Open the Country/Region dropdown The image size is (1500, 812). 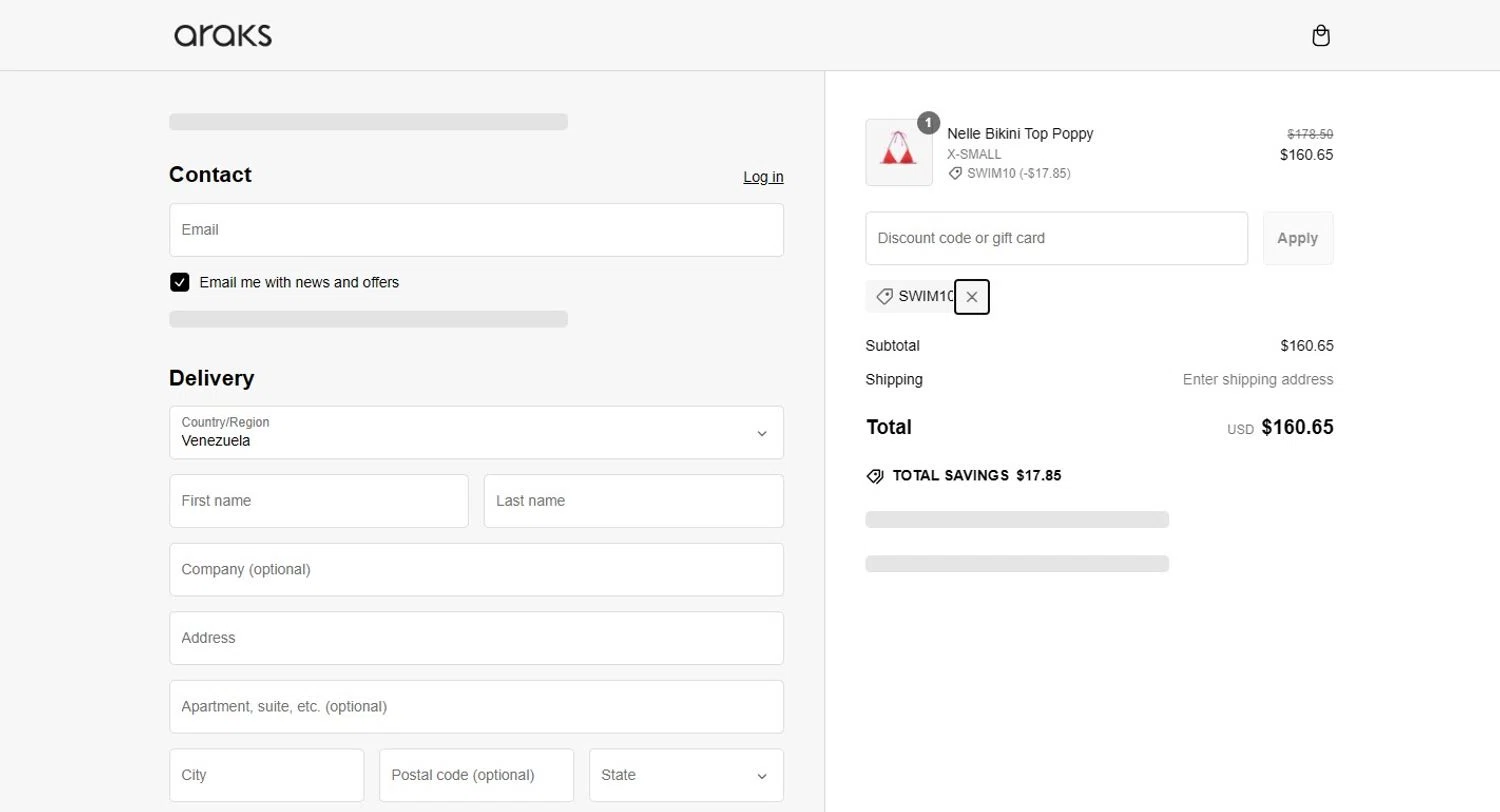click(476, 432)
